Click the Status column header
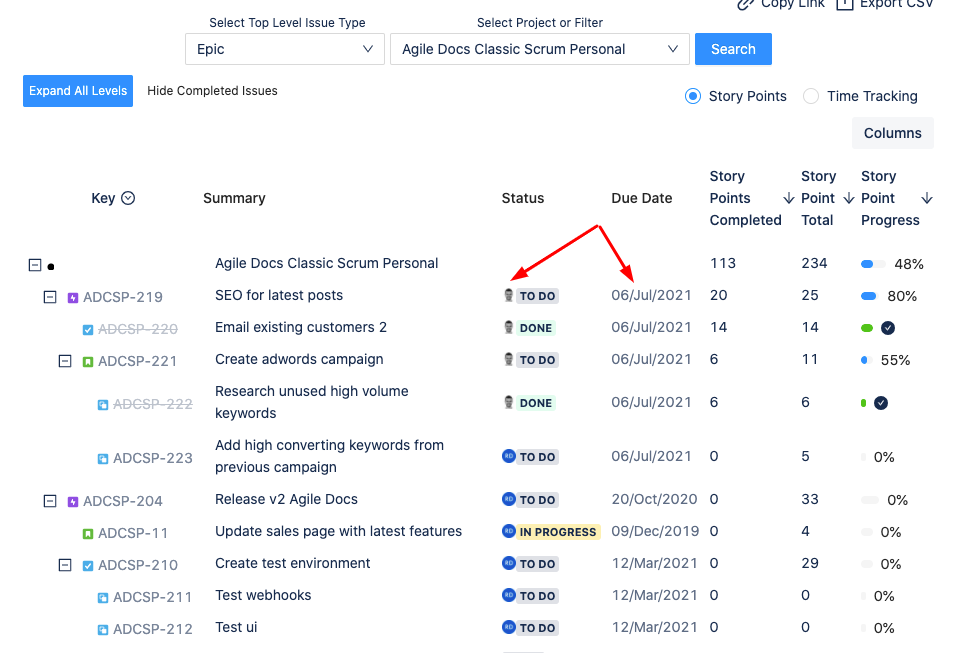Screen dimensions: 958x653 (523, 198)
